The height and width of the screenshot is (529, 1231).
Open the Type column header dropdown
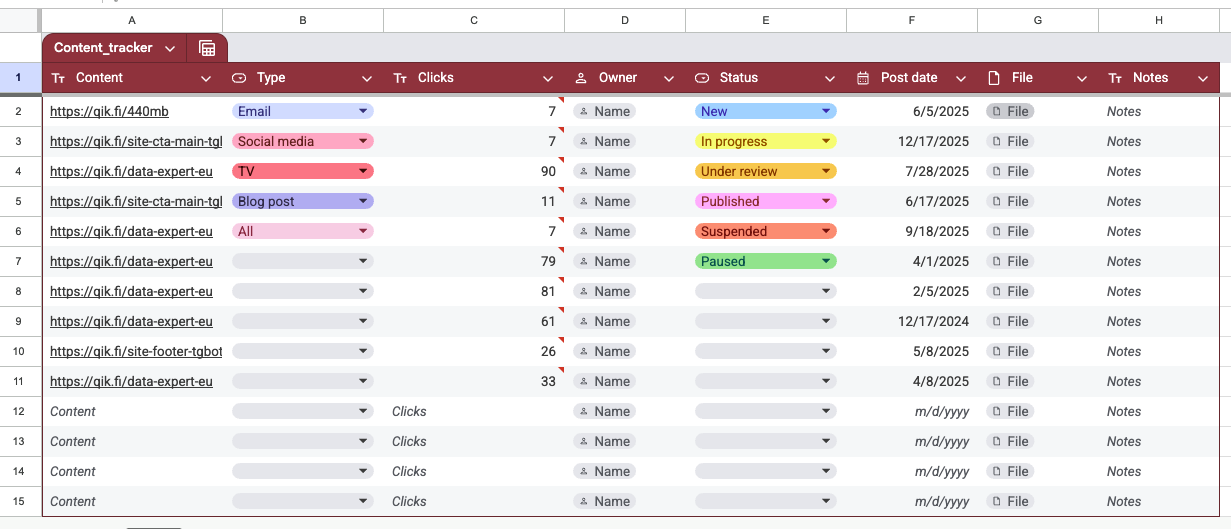[367, 78]
